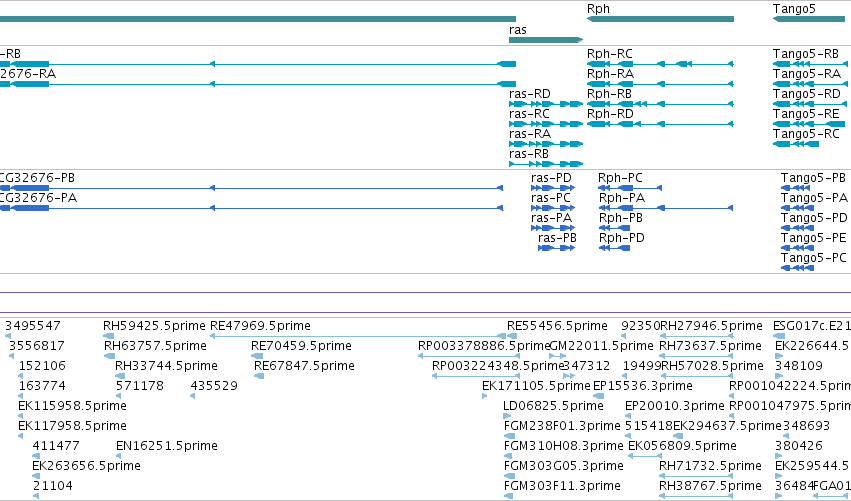Select EST LD06825.5prime
Image resolution: width=851 pixels, height=501 pixels.
[x=553, y=407]
